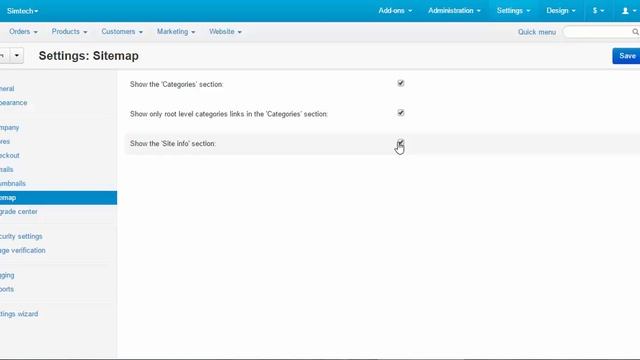Image resolution: width=640 pixels, height=360 pixels.
Task: Open the Image verification section
Action: click(22, 250)
